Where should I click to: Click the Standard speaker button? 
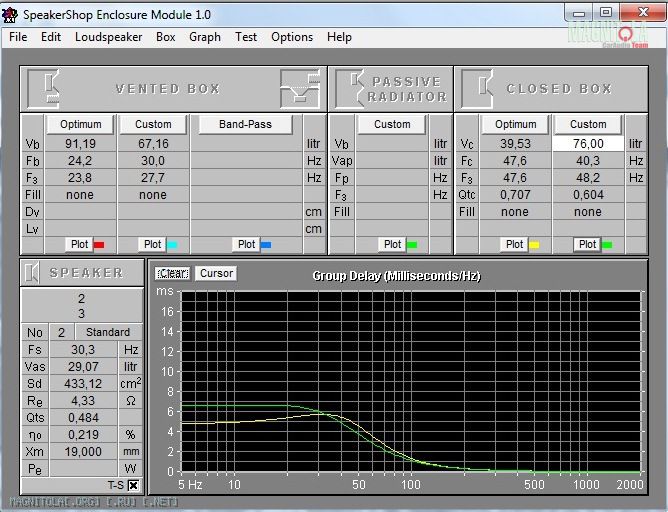point(108,332)
